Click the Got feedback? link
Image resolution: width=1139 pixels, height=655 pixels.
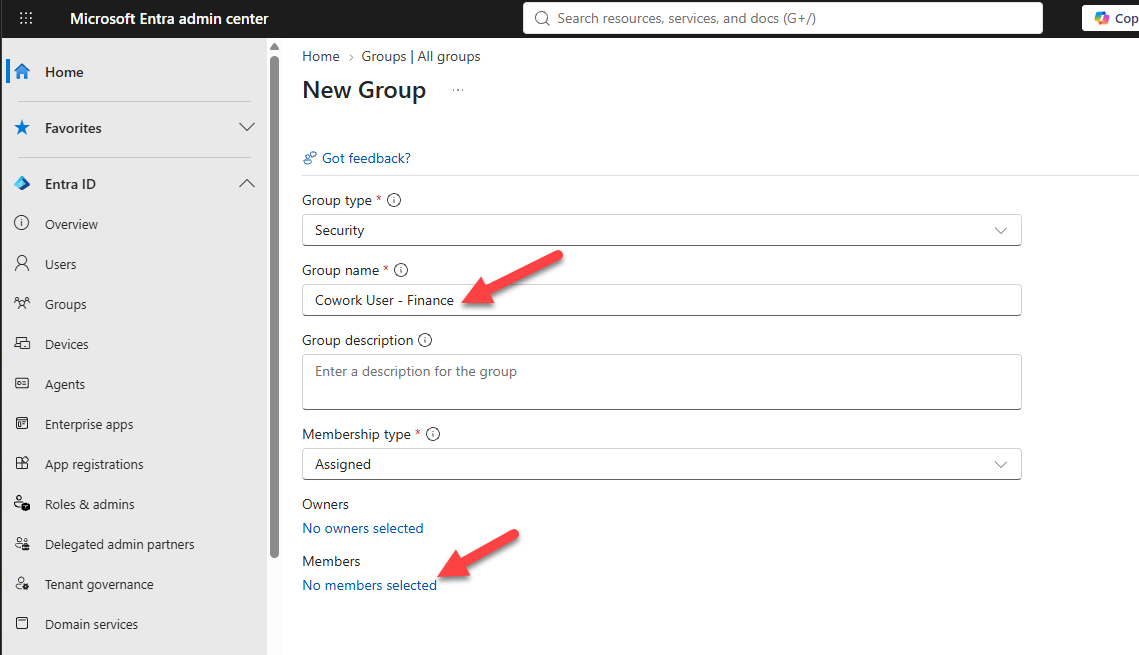[366, 158]
